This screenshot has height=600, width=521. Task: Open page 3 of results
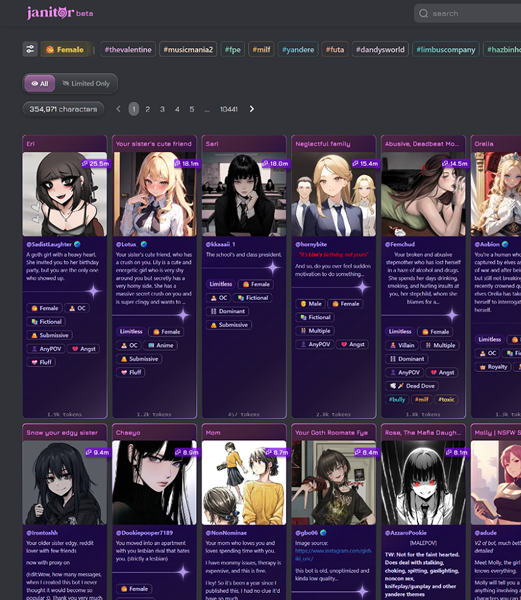[x=162, y=109]
